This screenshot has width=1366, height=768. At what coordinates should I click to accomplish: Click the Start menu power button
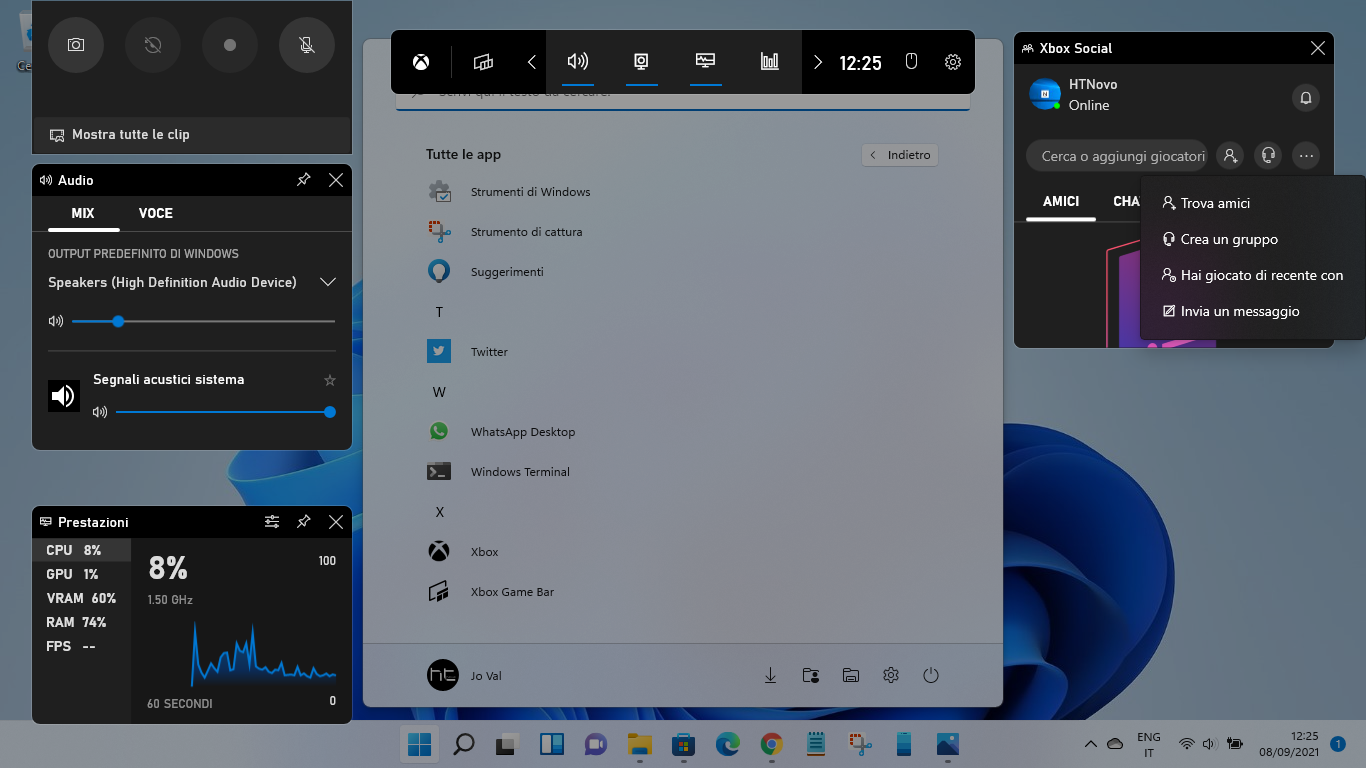pos(931,675)
